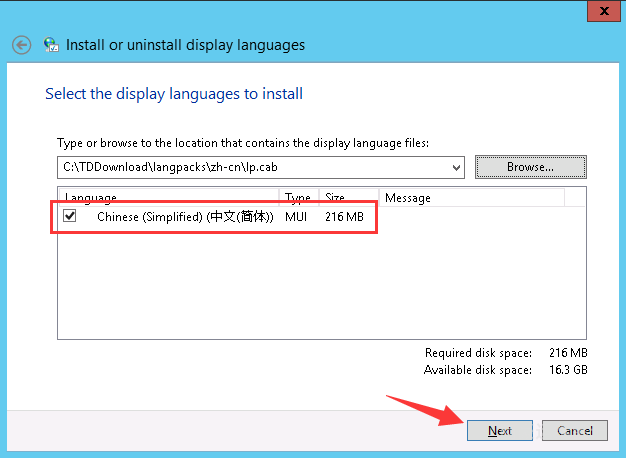This screenshot has width=626, height=458.
Task: Click the 'Select the display languages' heading
Action: tap(174, 94)
